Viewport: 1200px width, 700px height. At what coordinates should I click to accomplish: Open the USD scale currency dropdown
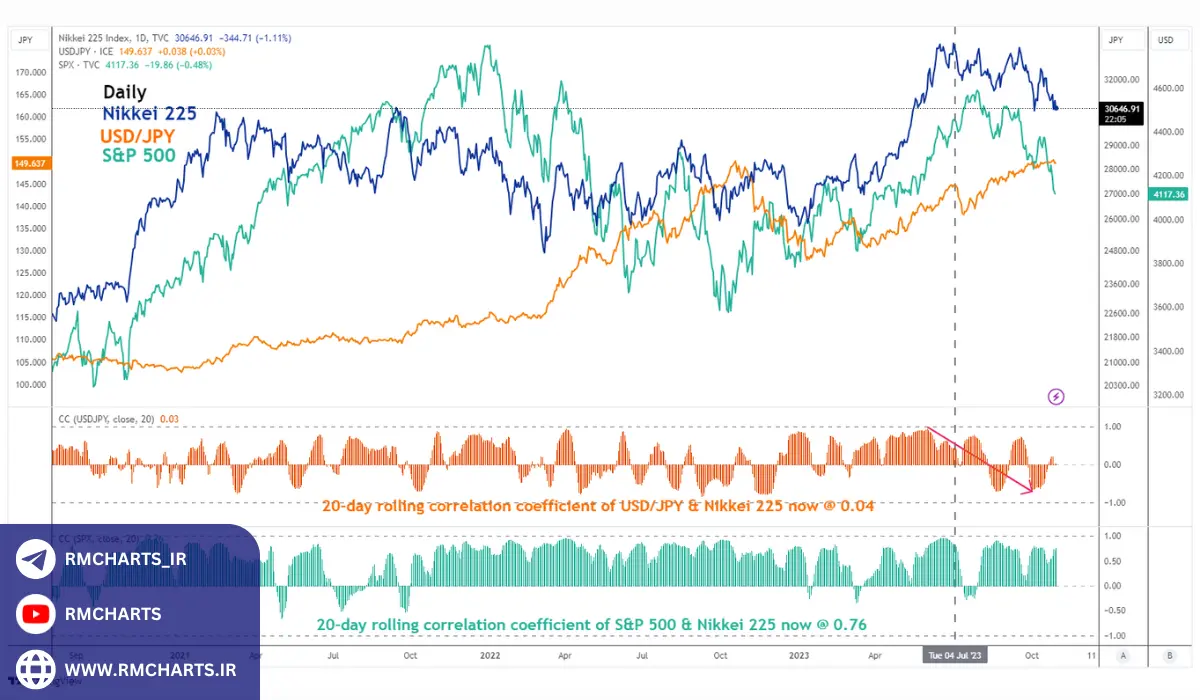1165,40
